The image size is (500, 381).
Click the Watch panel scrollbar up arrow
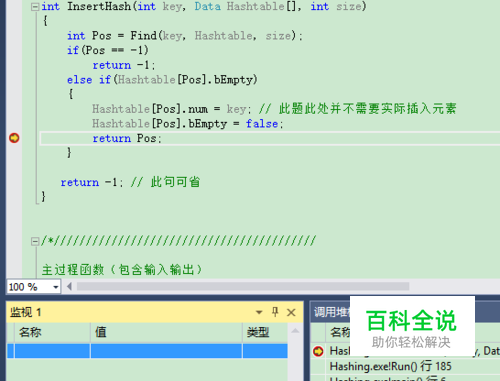[295, 331]
